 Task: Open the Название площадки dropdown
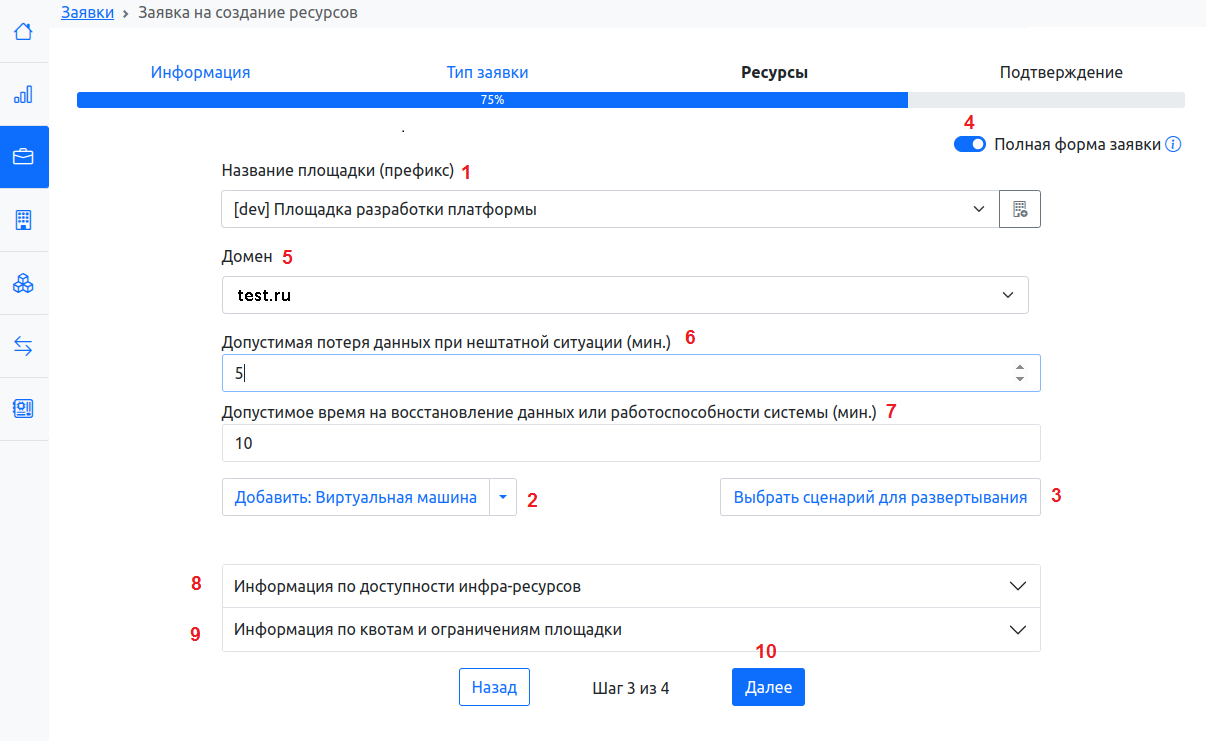610,209
